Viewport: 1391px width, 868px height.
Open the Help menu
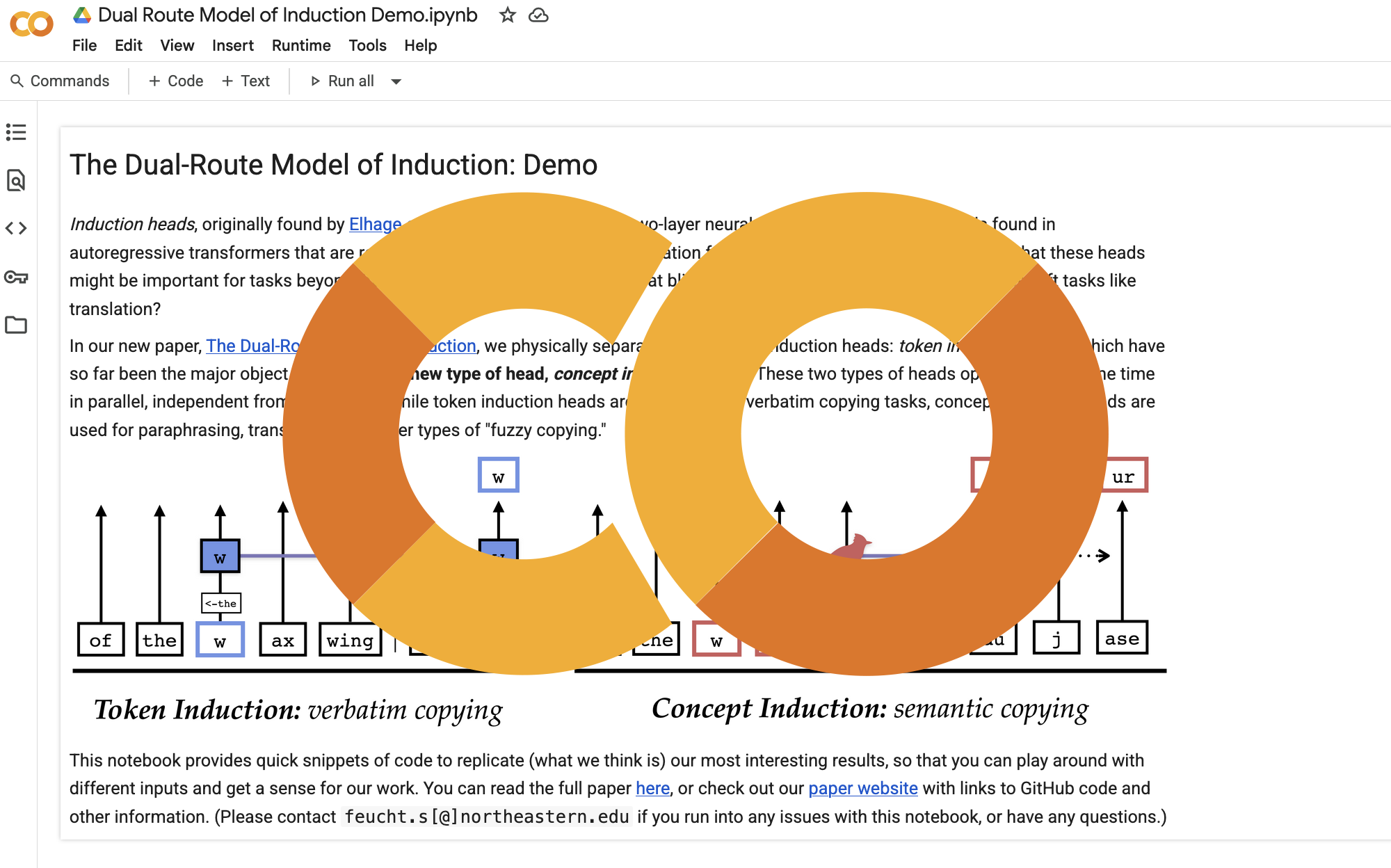click(421, 45)
